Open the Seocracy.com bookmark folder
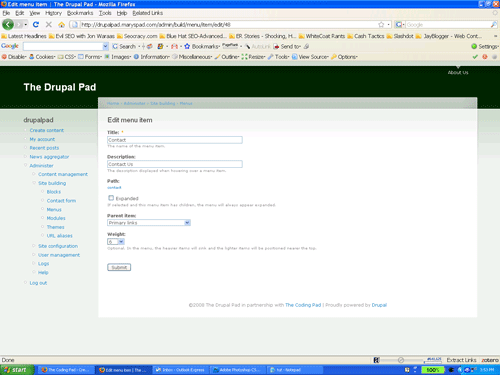This screenshot has height=375, width=500. [x=137, y=36]
